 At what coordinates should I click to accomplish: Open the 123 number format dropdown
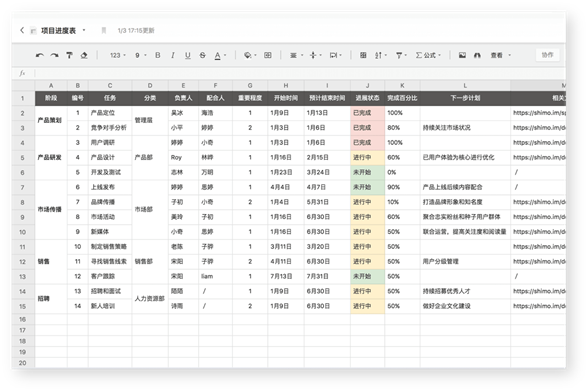click(x=118, y=55)
